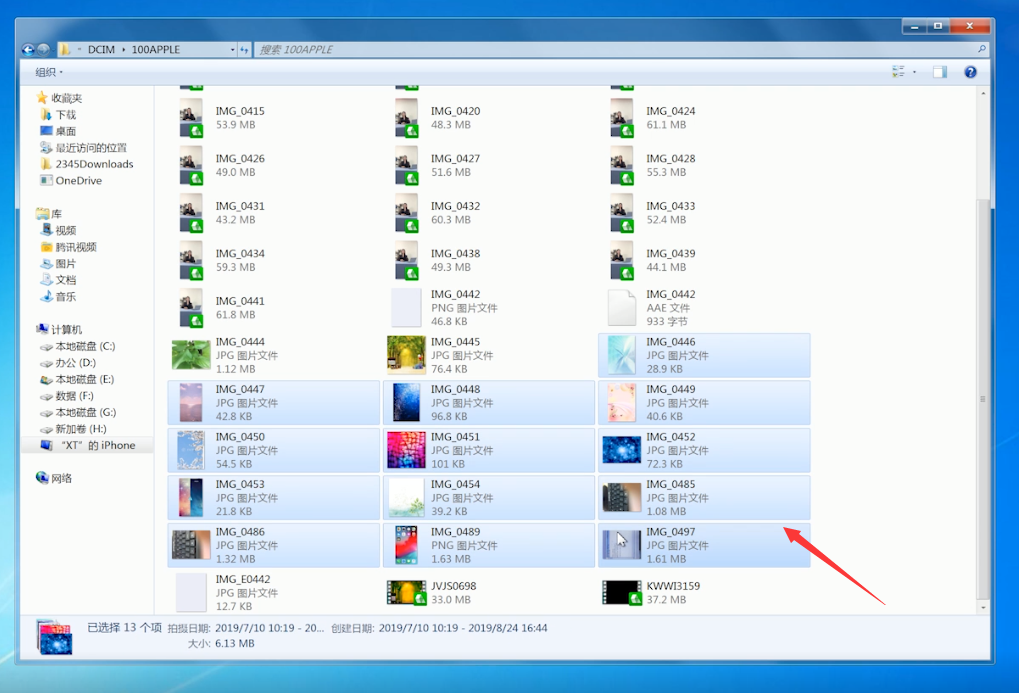This screenshot has width=1019, height=693.
Task: Click the vertical scrollbar thumb
Action: coord(983,399)
